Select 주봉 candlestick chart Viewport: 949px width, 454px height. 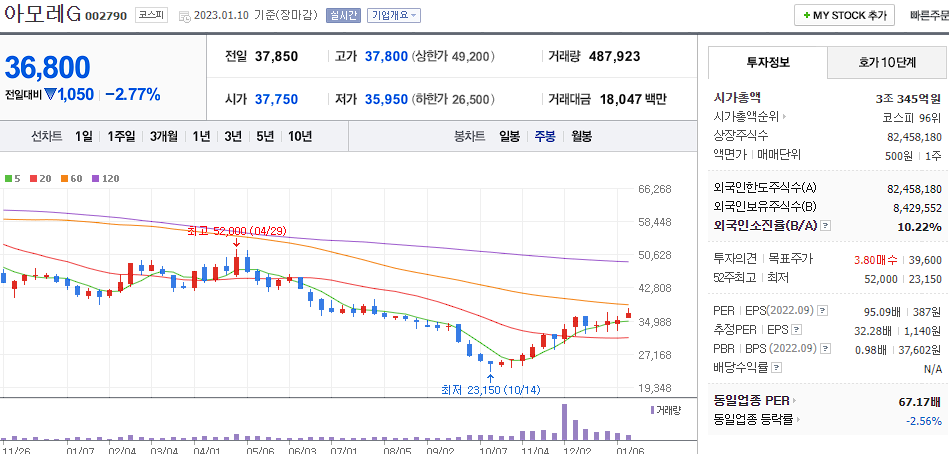(x=545, y=136)
